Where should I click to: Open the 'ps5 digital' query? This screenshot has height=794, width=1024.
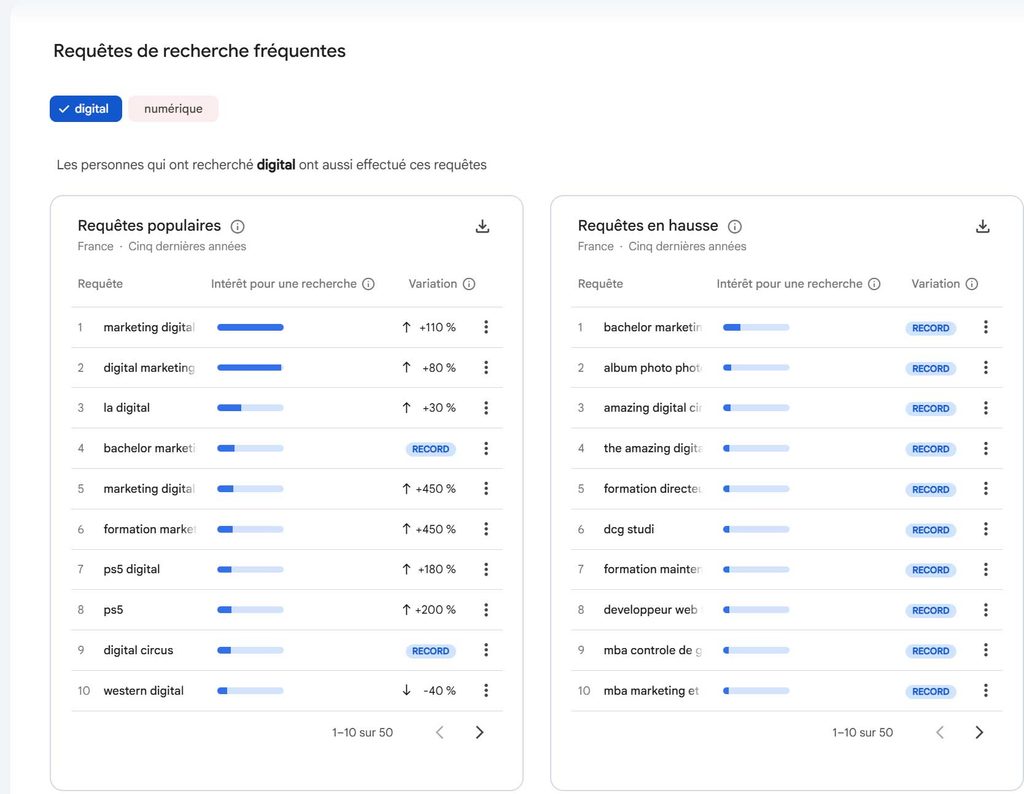(132, 569)
